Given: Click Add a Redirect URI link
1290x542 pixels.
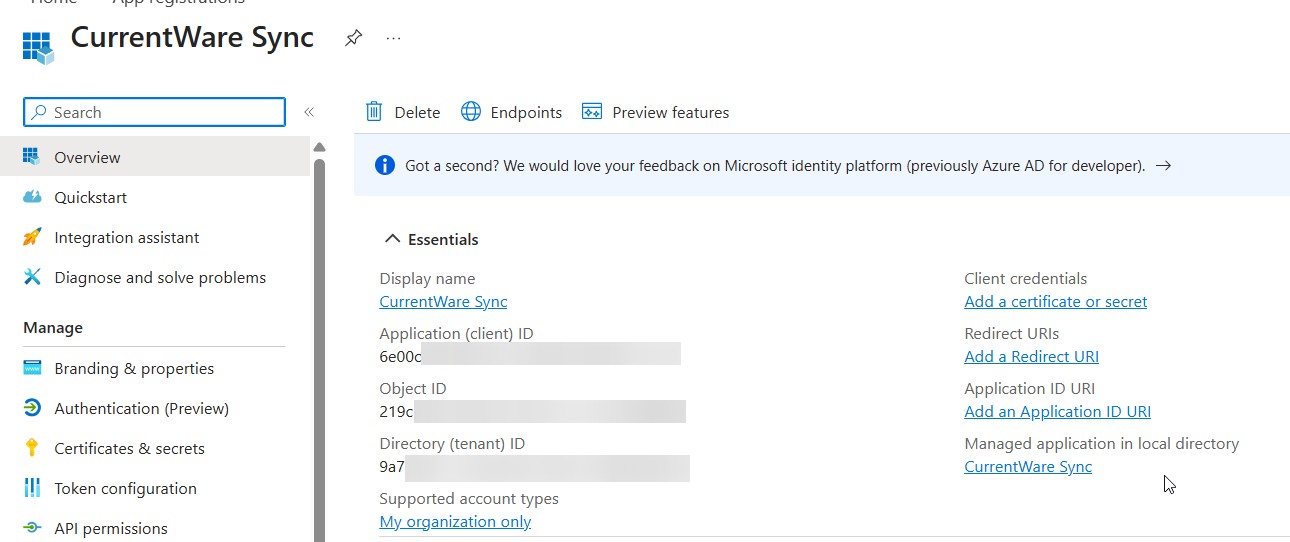Looking at the screenshot, I should (x=1031, y=356).
